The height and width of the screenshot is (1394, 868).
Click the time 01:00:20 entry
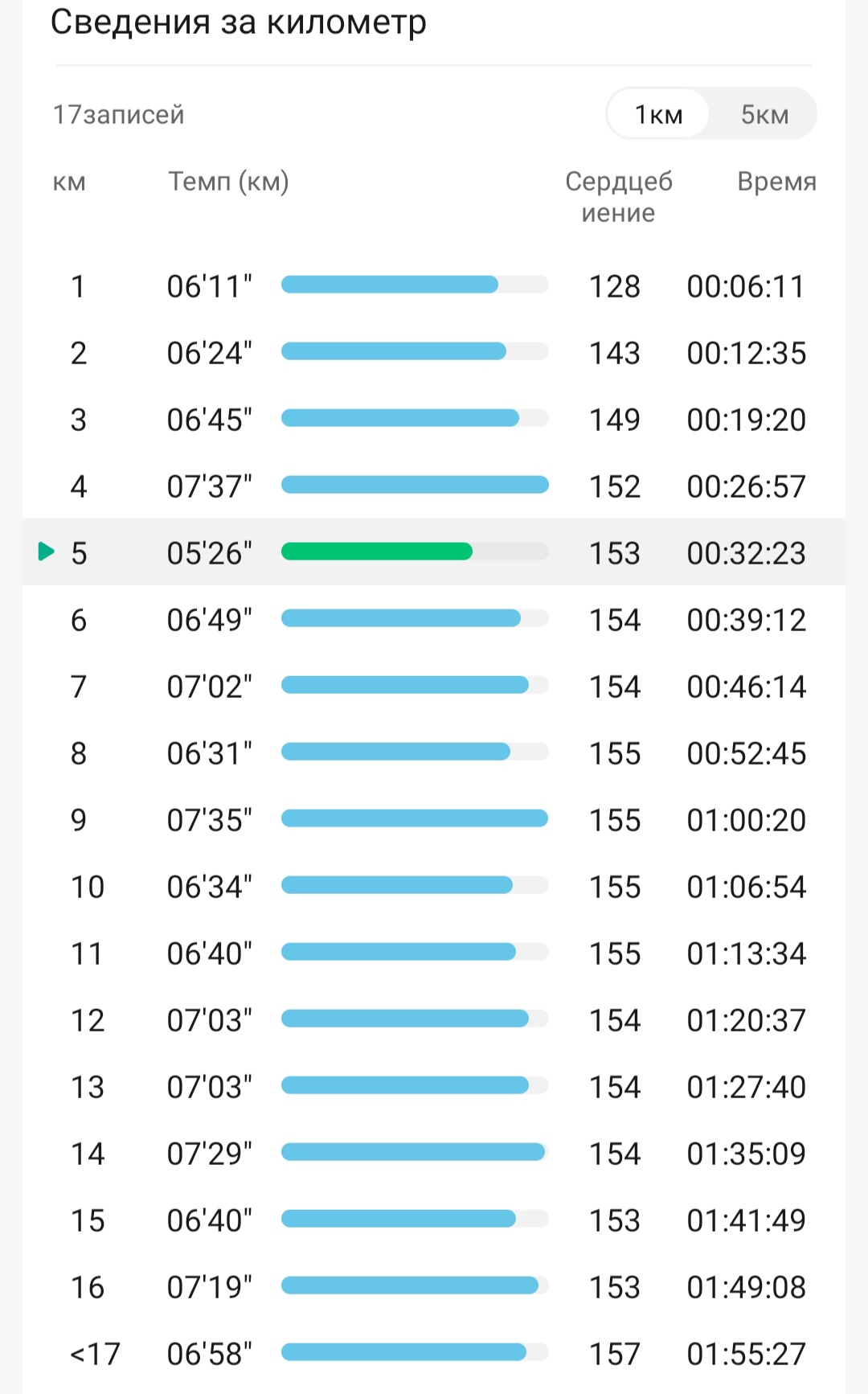pos(746,820)
